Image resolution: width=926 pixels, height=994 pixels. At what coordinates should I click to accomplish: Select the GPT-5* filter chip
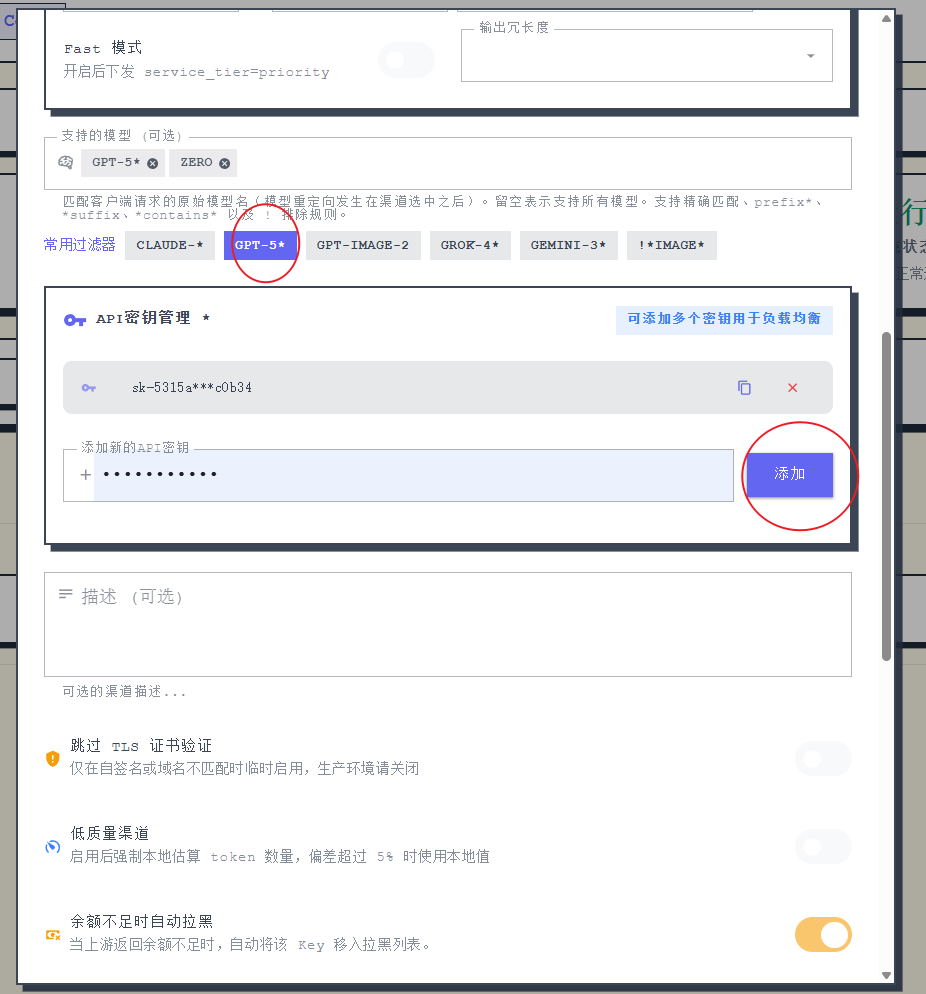[x=260, y=245]
